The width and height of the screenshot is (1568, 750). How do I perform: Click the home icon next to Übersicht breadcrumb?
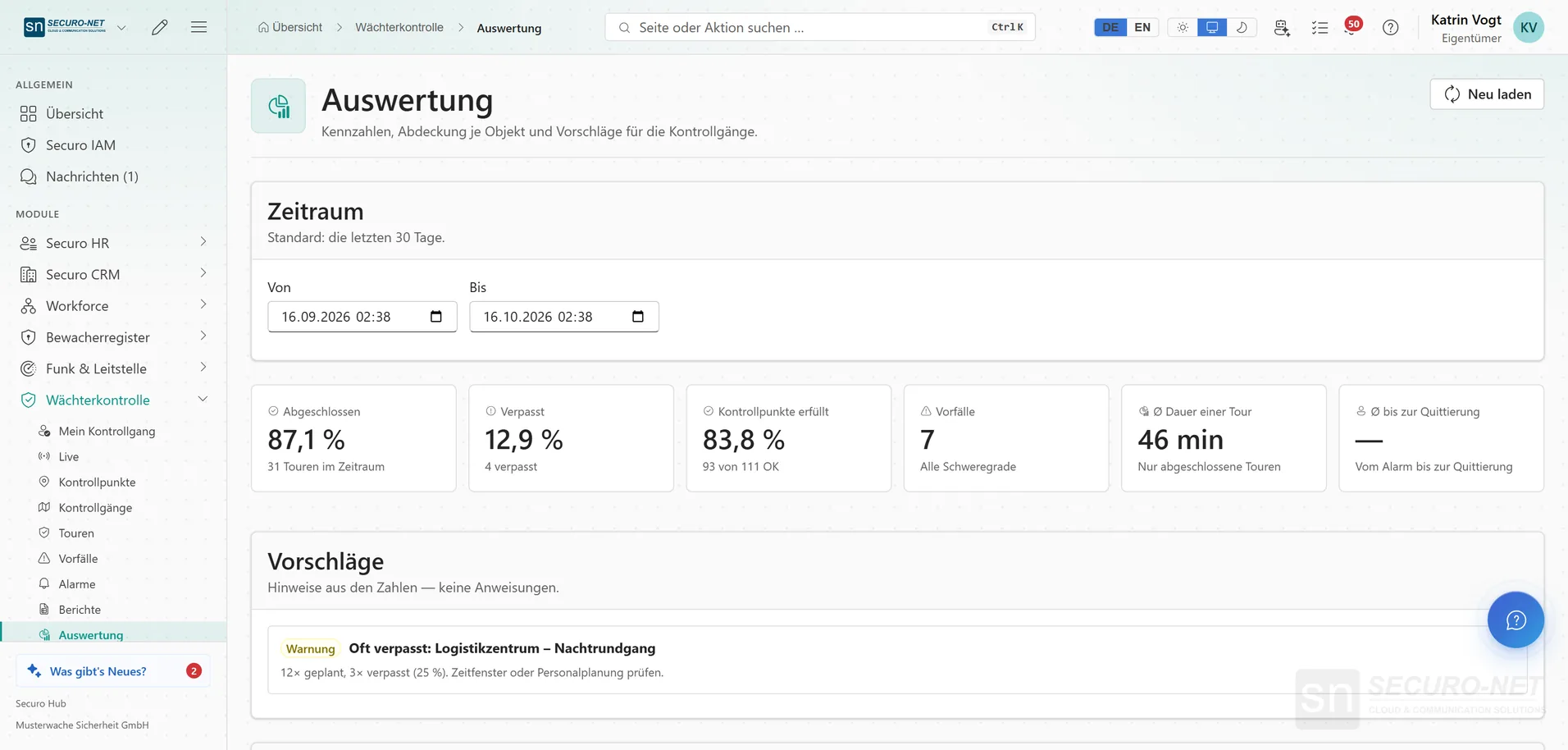tap(263, 27)
